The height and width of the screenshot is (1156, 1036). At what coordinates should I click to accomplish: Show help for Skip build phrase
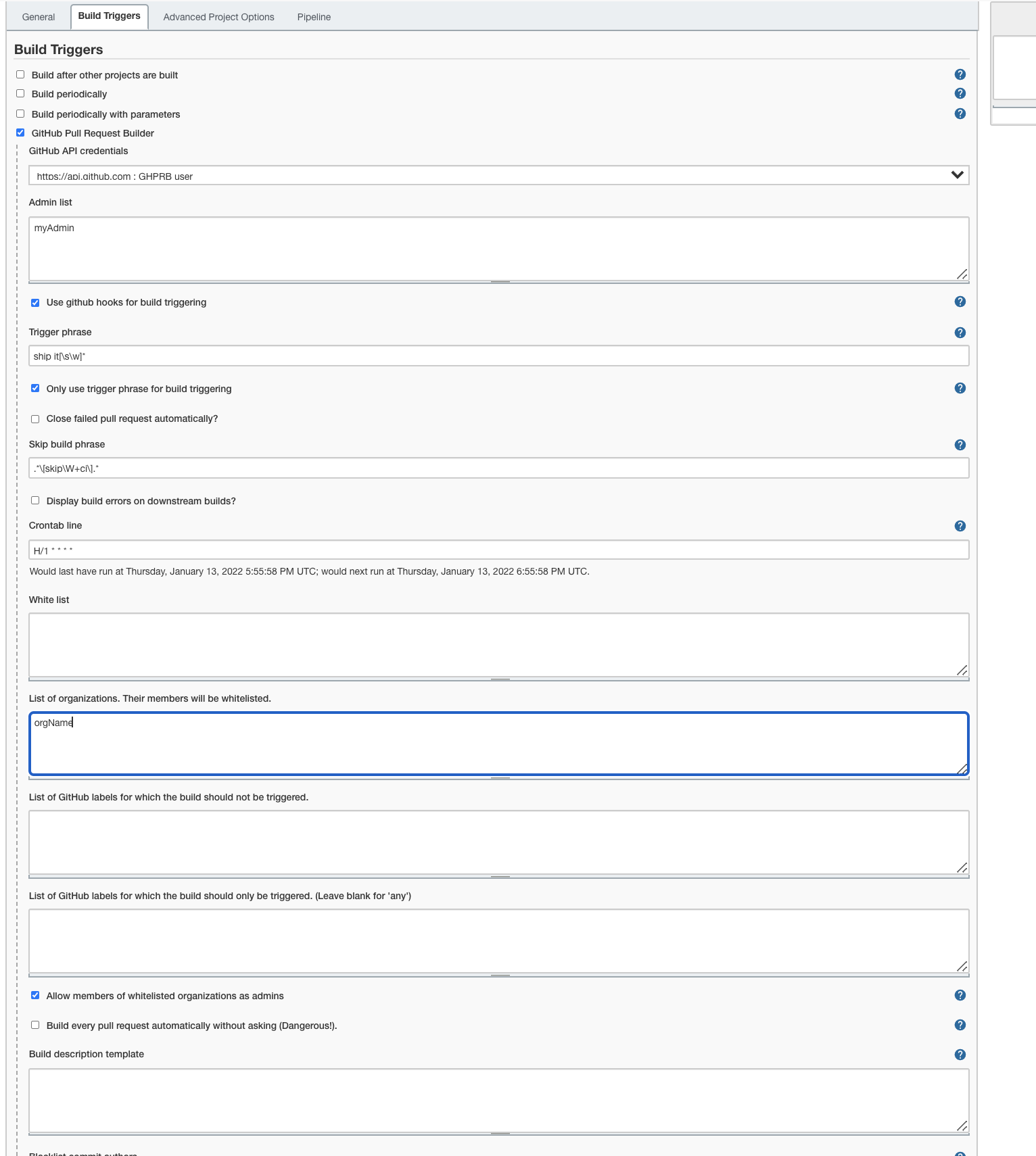[x=960, y=445]
